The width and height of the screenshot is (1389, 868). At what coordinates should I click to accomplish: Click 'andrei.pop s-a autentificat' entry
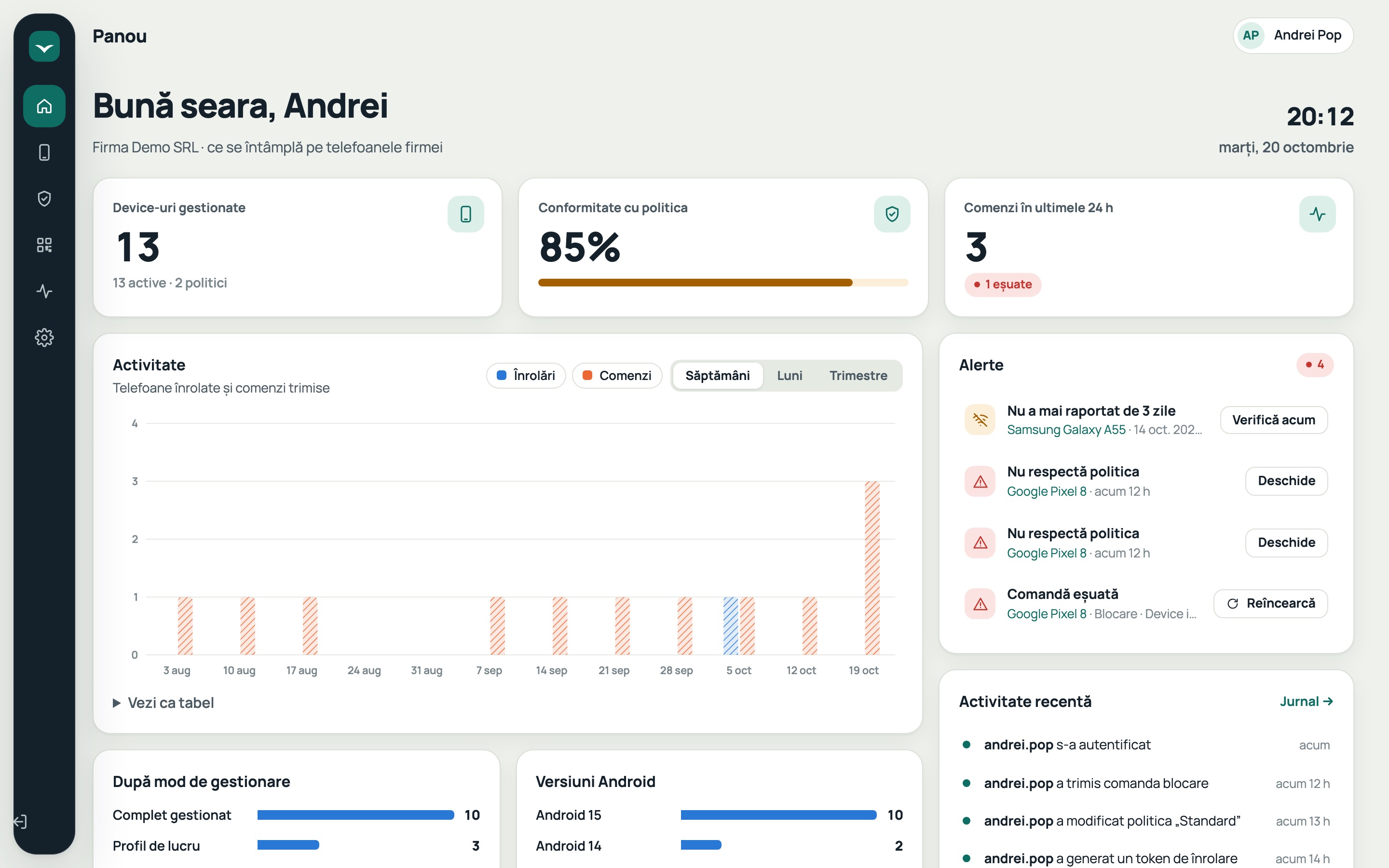click(1145, 745)
